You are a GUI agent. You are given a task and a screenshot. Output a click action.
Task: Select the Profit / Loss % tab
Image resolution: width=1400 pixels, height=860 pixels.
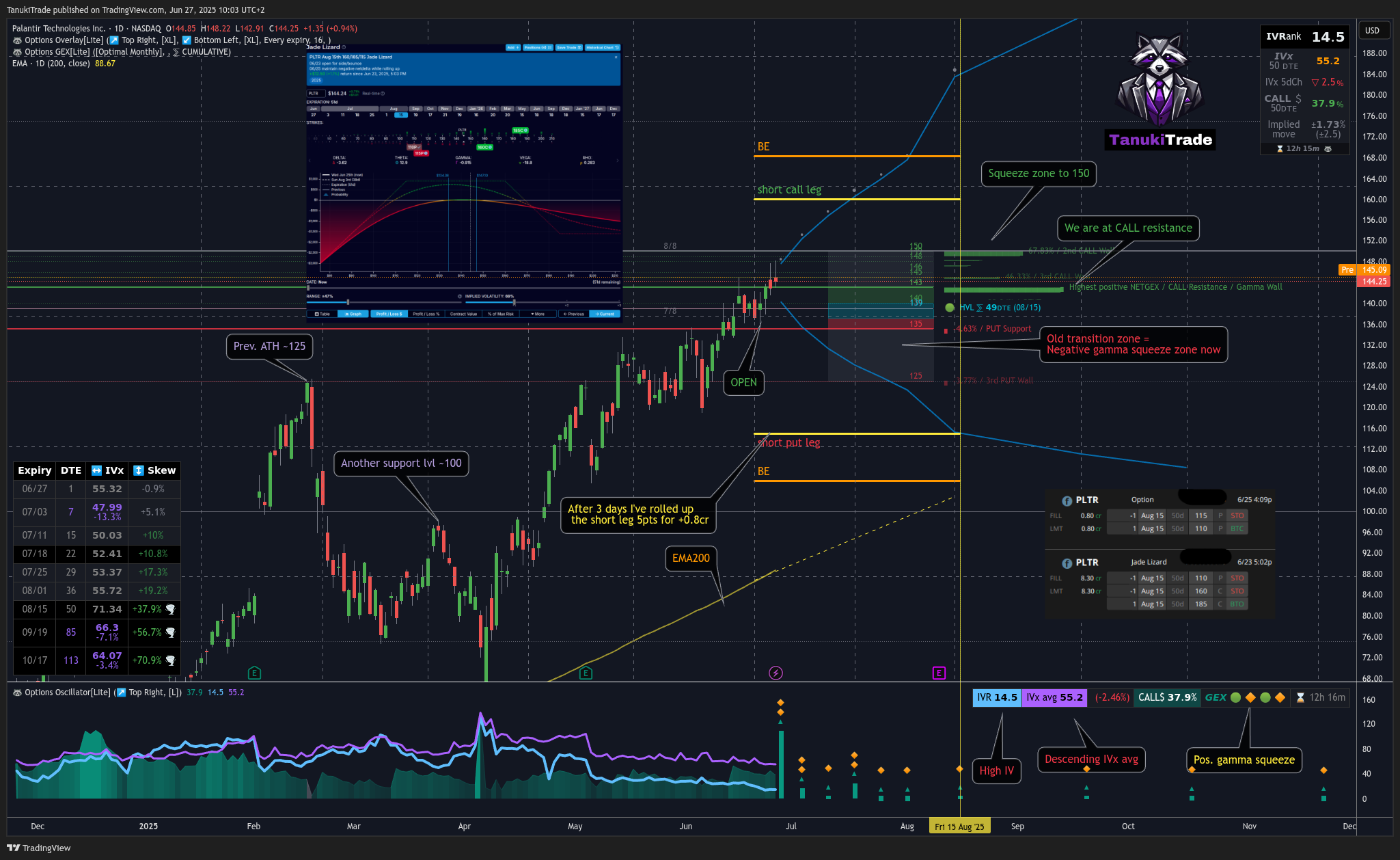coord(426,314)
